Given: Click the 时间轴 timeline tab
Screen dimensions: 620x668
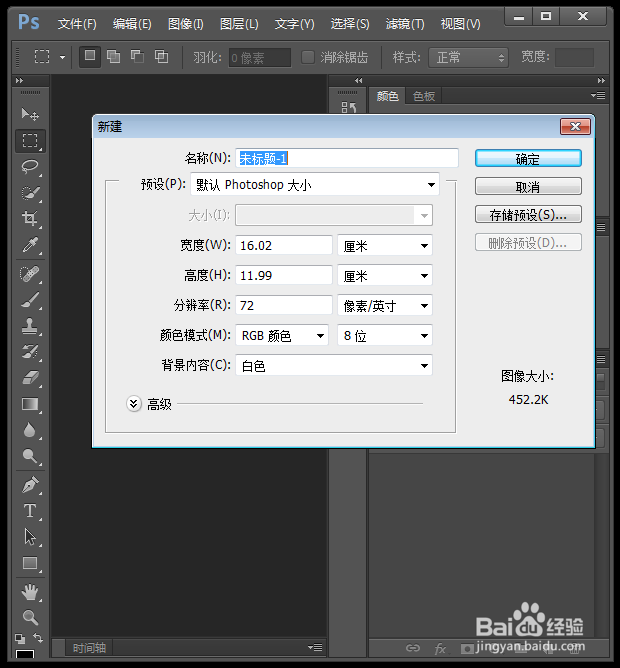Looking at the screenshot, I should (89, 648).
